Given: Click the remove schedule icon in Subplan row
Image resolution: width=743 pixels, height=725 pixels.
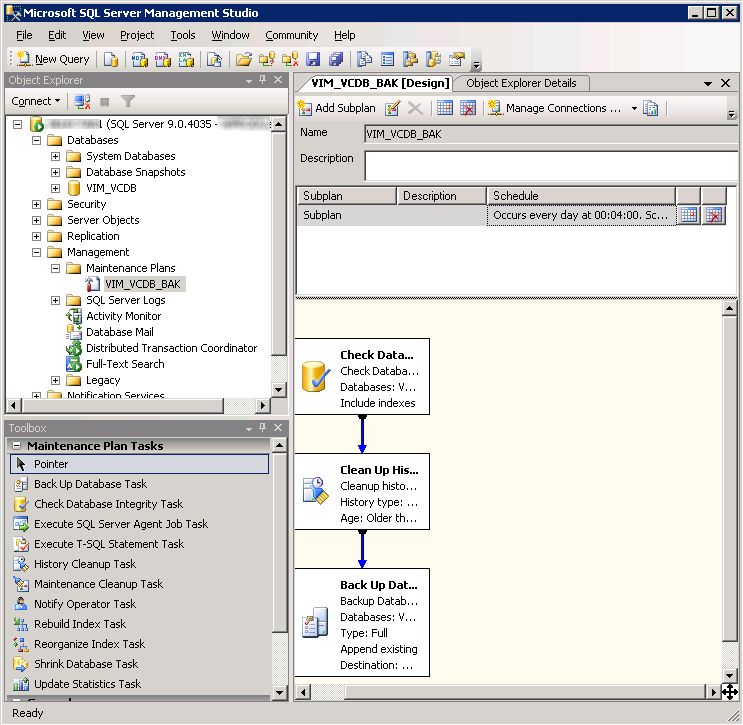Looking at the screenshot, I should coord(714,215).
